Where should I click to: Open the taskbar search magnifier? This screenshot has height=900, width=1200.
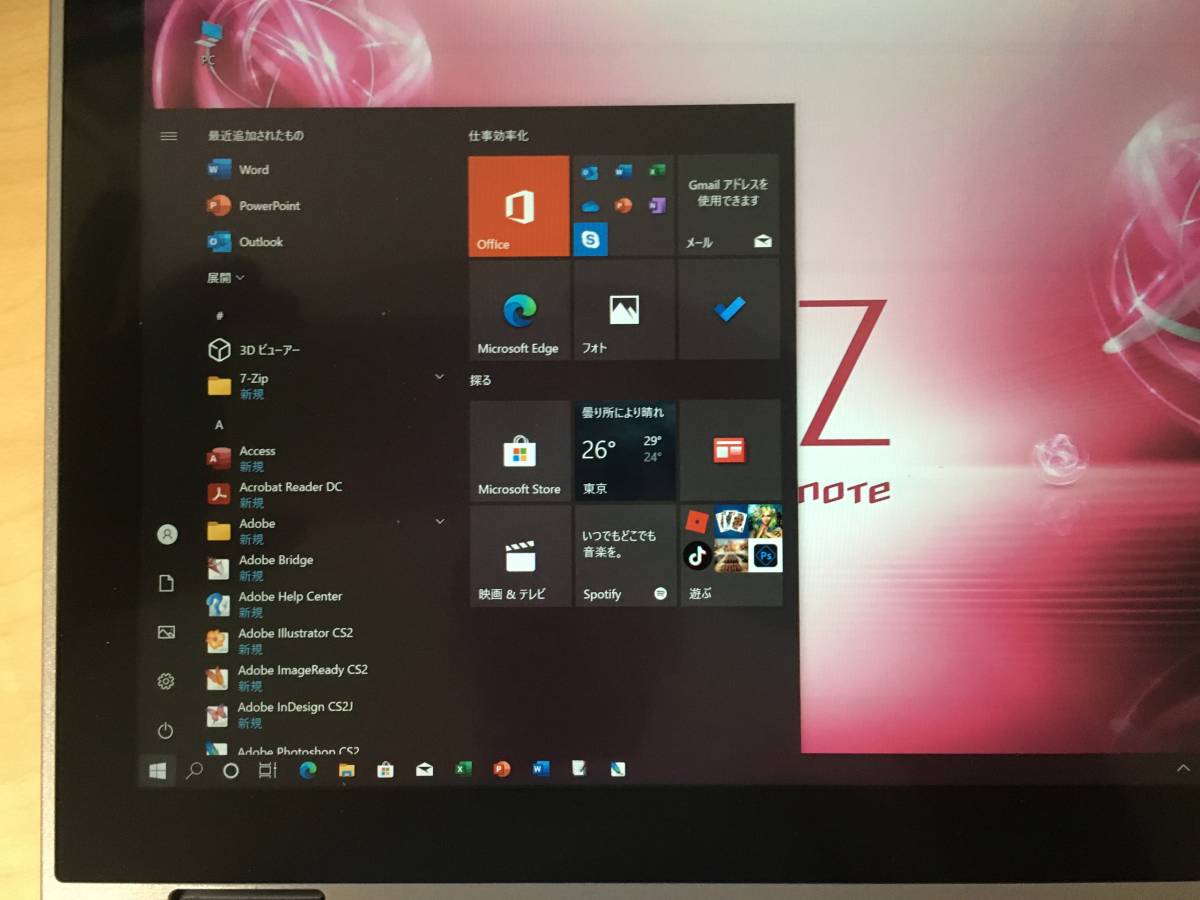click(x=195, y=770)
